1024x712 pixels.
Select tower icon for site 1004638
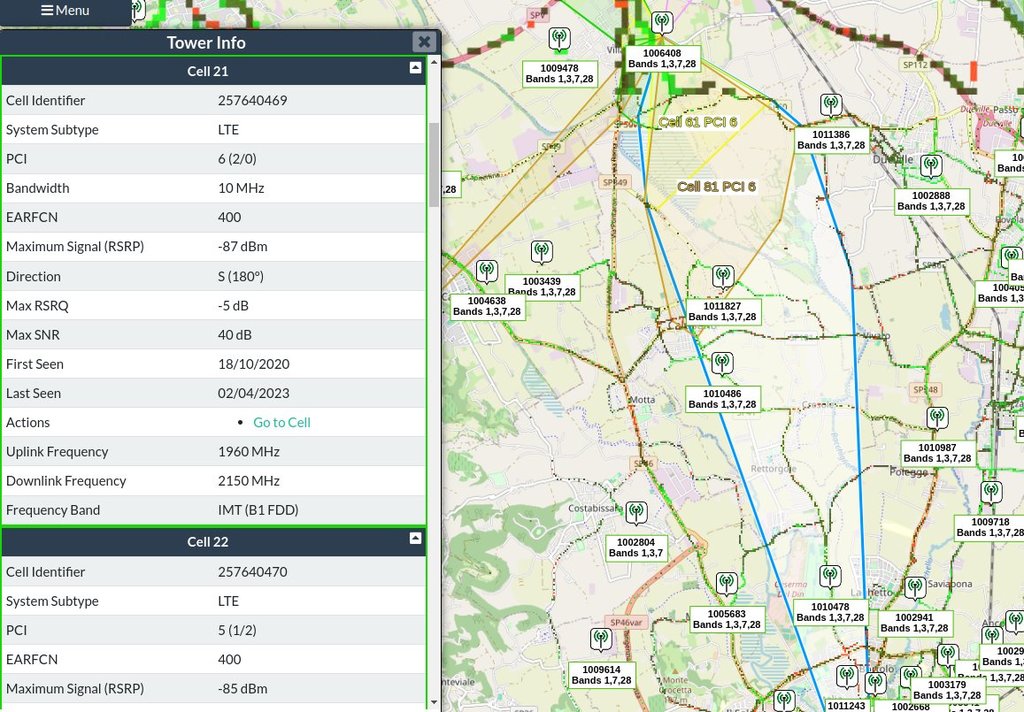coord(487,271)
